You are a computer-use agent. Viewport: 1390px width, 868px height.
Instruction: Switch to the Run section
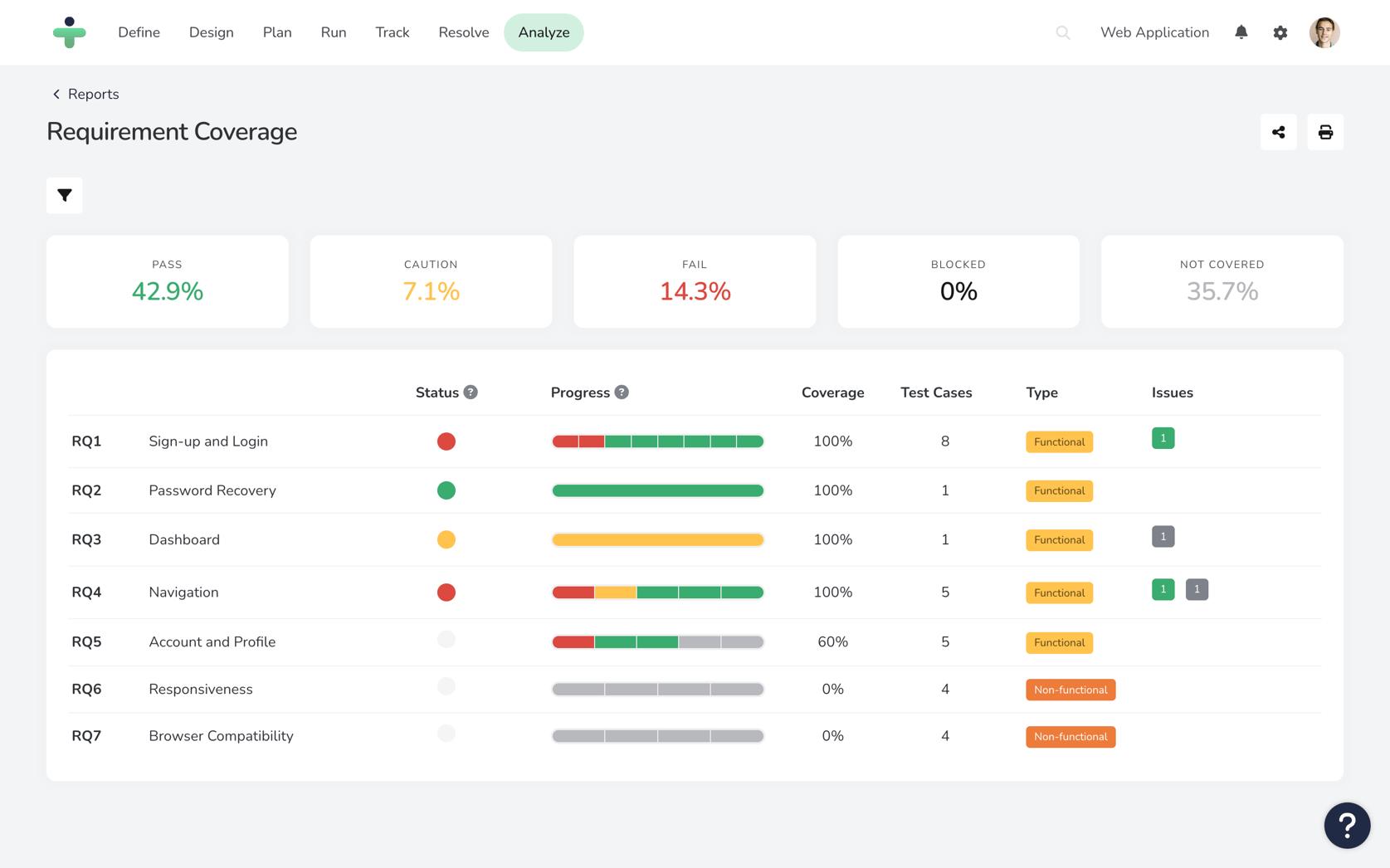[x=334, y=32]
